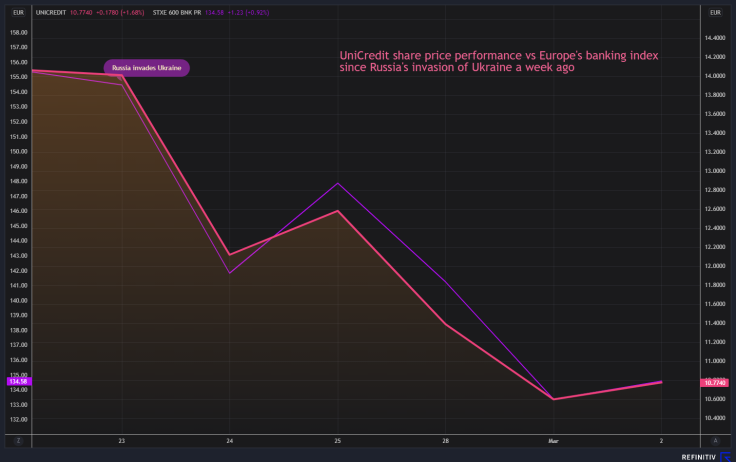Click the 12.0000 label on right axis

point(715,266)
